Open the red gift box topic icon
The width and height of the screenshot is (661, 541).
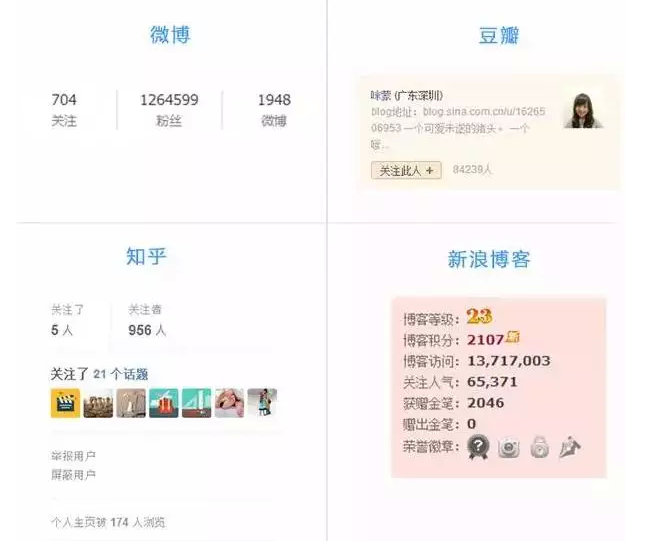(164, 403)
